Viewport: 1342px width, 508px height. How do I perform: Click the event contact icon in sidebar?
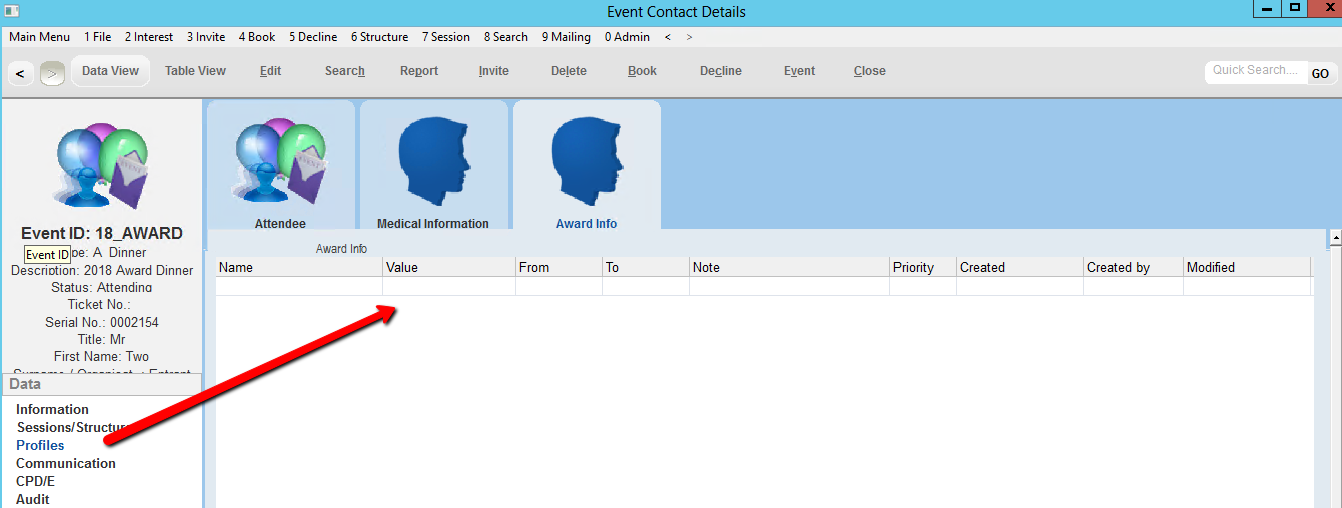pyautogui.click(x=102, y=165)
